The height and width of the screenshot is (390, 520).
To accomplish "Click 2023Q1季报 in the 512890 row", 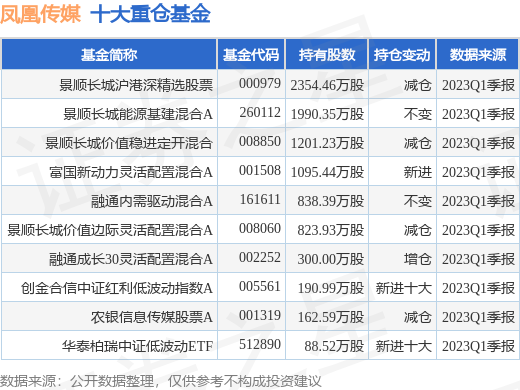I will pos(479,346).
